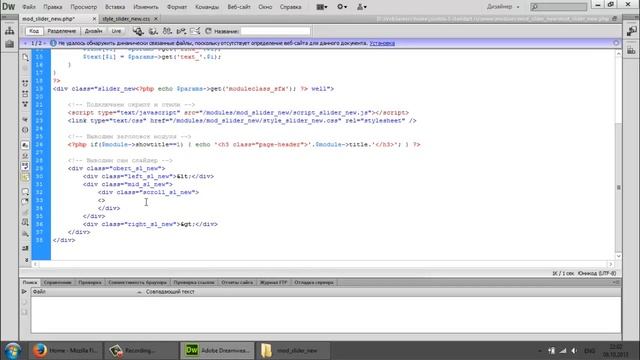Click the vertical scrollbar thumb of code editor

click(x=618, y=187)
